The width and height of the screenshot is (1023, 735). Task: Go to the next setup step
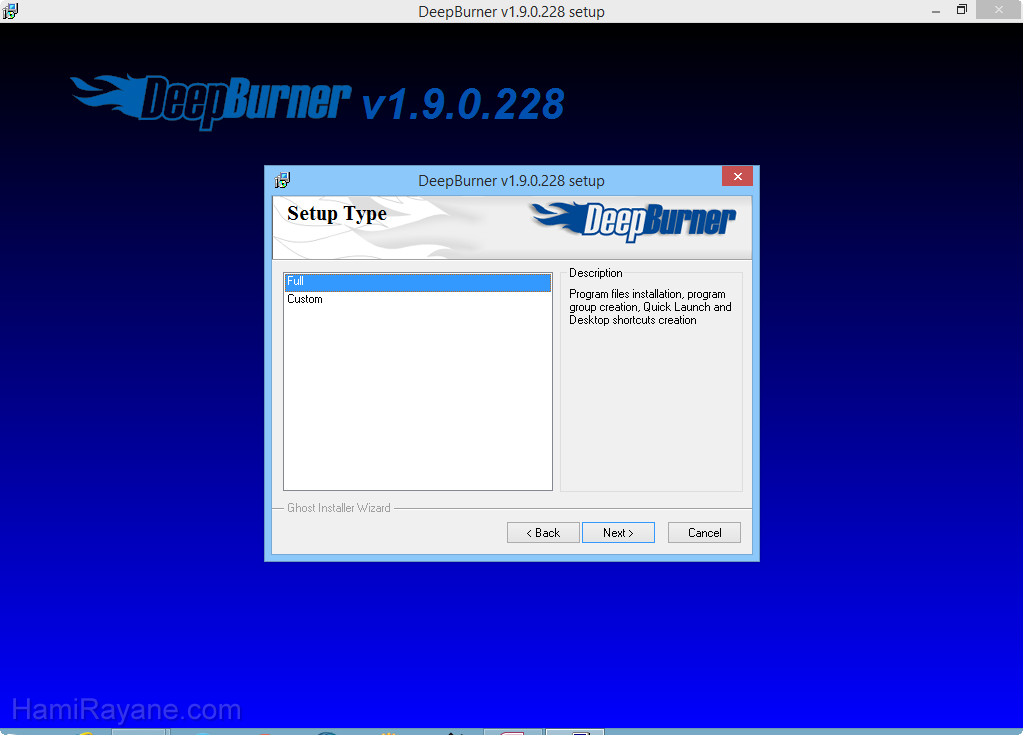pyautogui.click(x=618, y=533)
